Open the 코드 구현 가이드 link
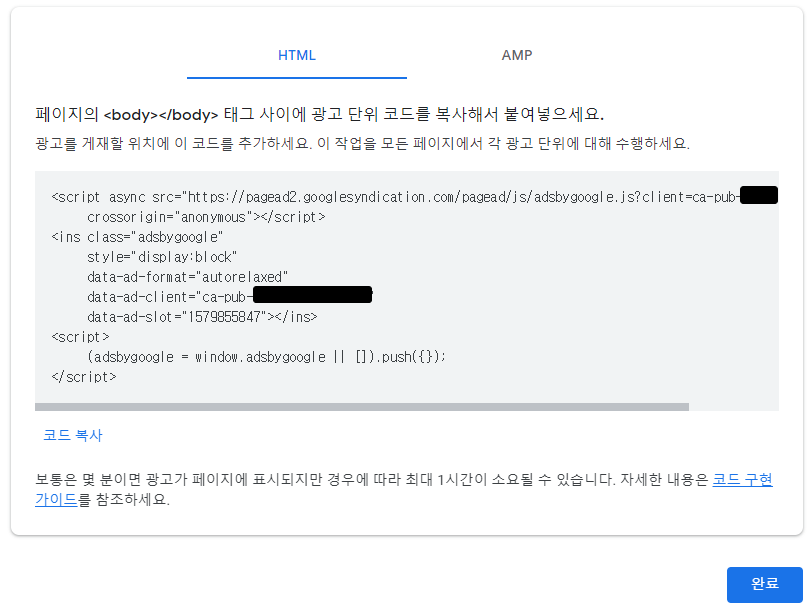This screenshot has width=812, height=615. (x=742, y=480)
